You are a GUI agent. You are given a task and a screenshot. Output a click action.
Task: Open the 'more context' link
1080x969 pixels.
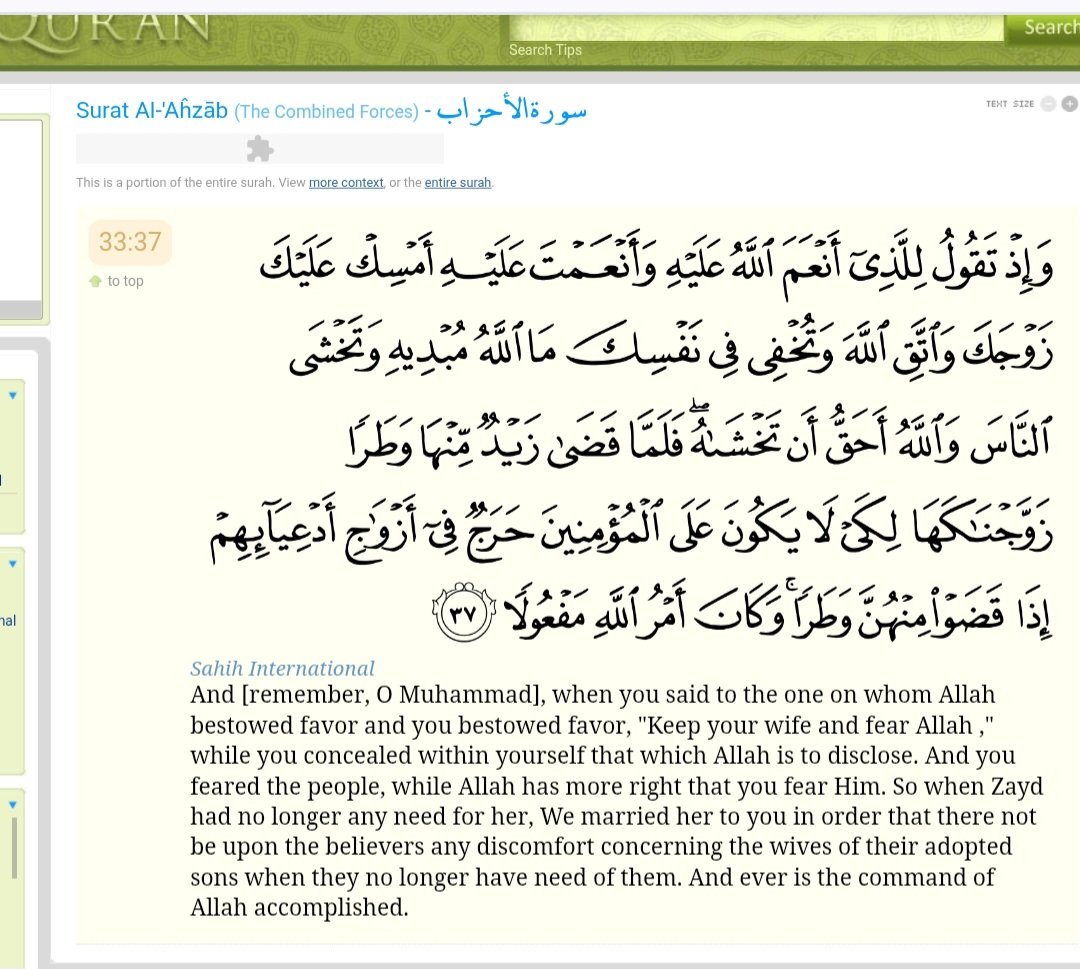point(346,183)
